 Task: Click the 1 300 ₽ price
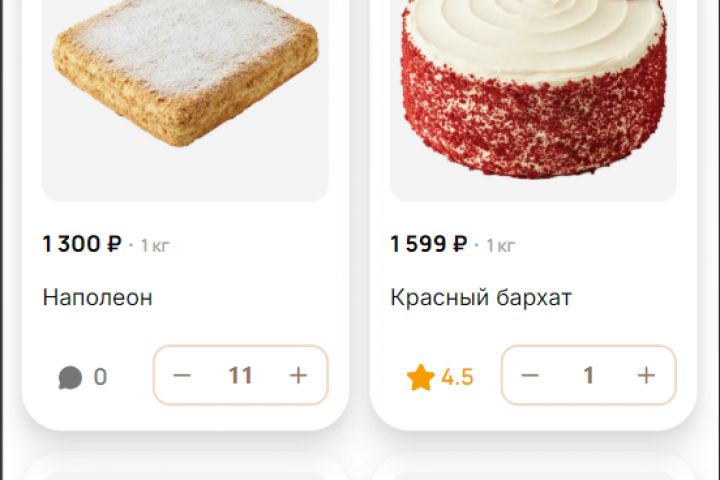click(82, 244)
